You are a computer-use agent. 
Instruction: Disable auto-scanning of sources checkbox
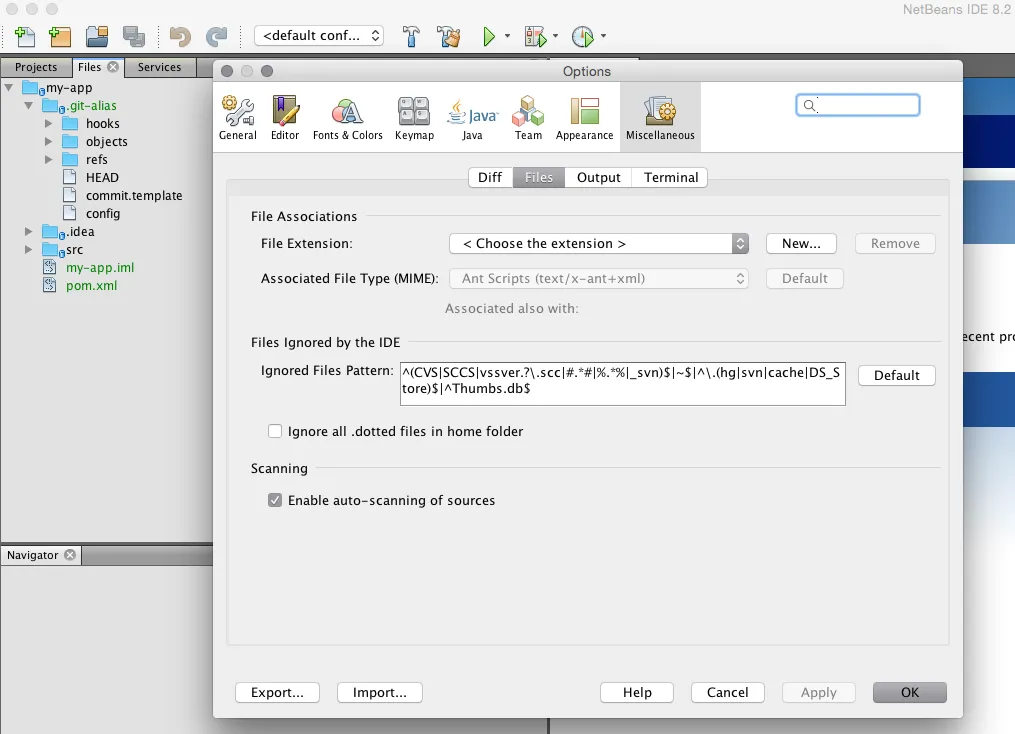pos(275,500)
